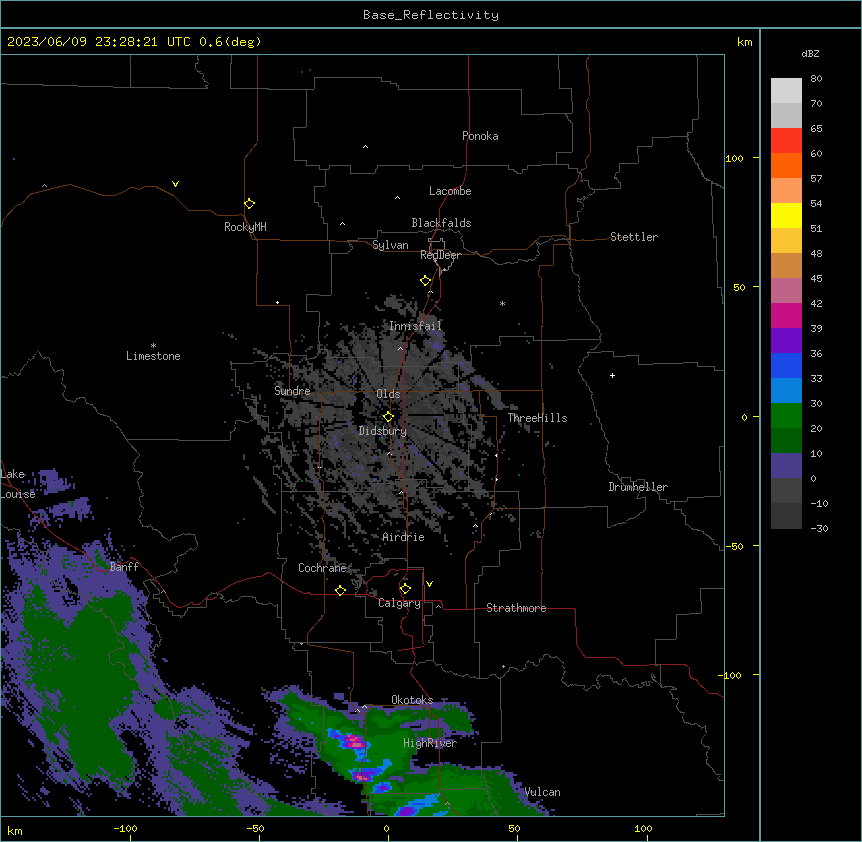Click the Lacombe city label

pyautogui.click(x=450, y=191)
